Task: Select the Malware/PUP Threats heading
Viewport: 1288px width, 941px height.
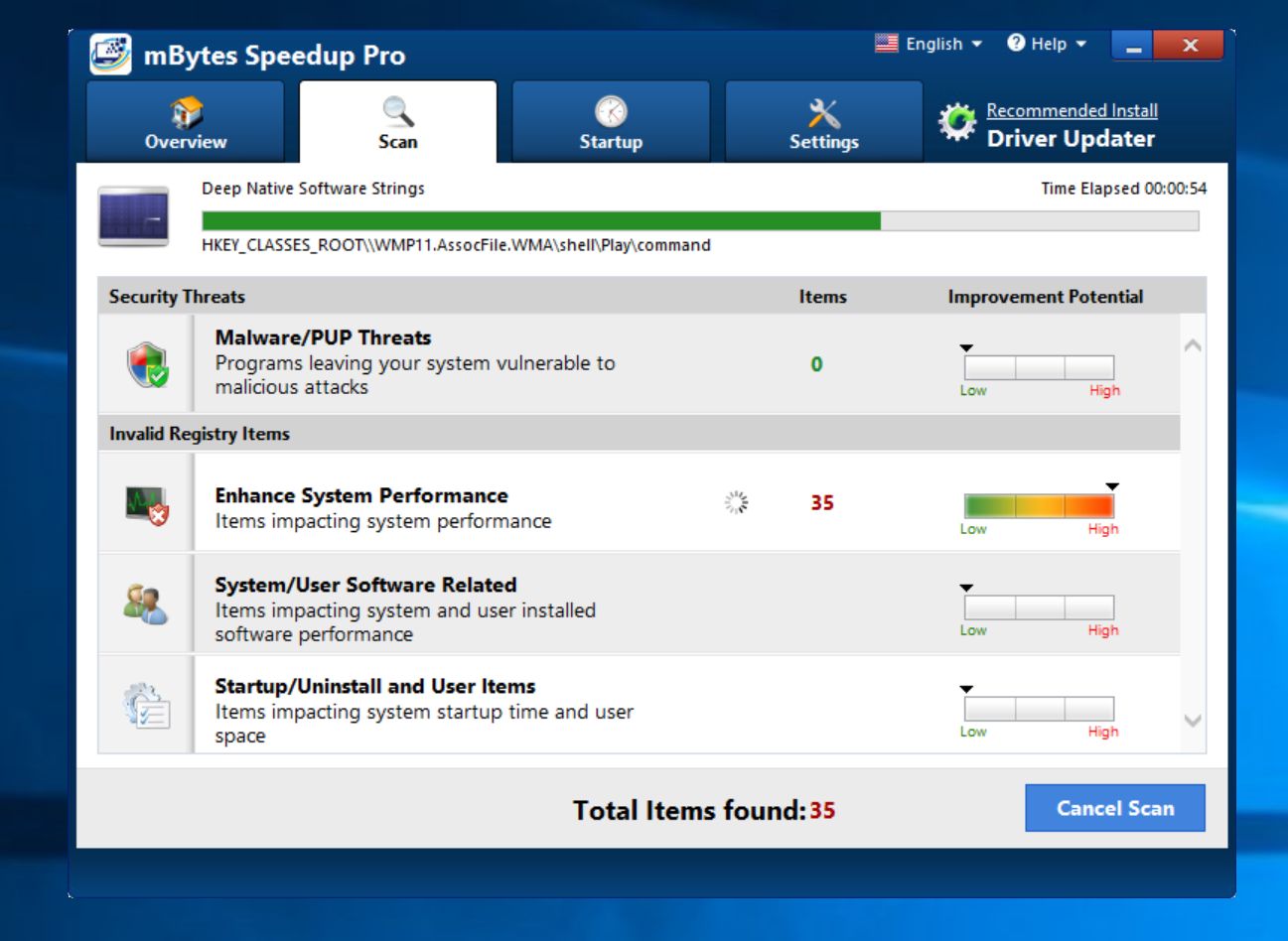Action: coord(323,337)
